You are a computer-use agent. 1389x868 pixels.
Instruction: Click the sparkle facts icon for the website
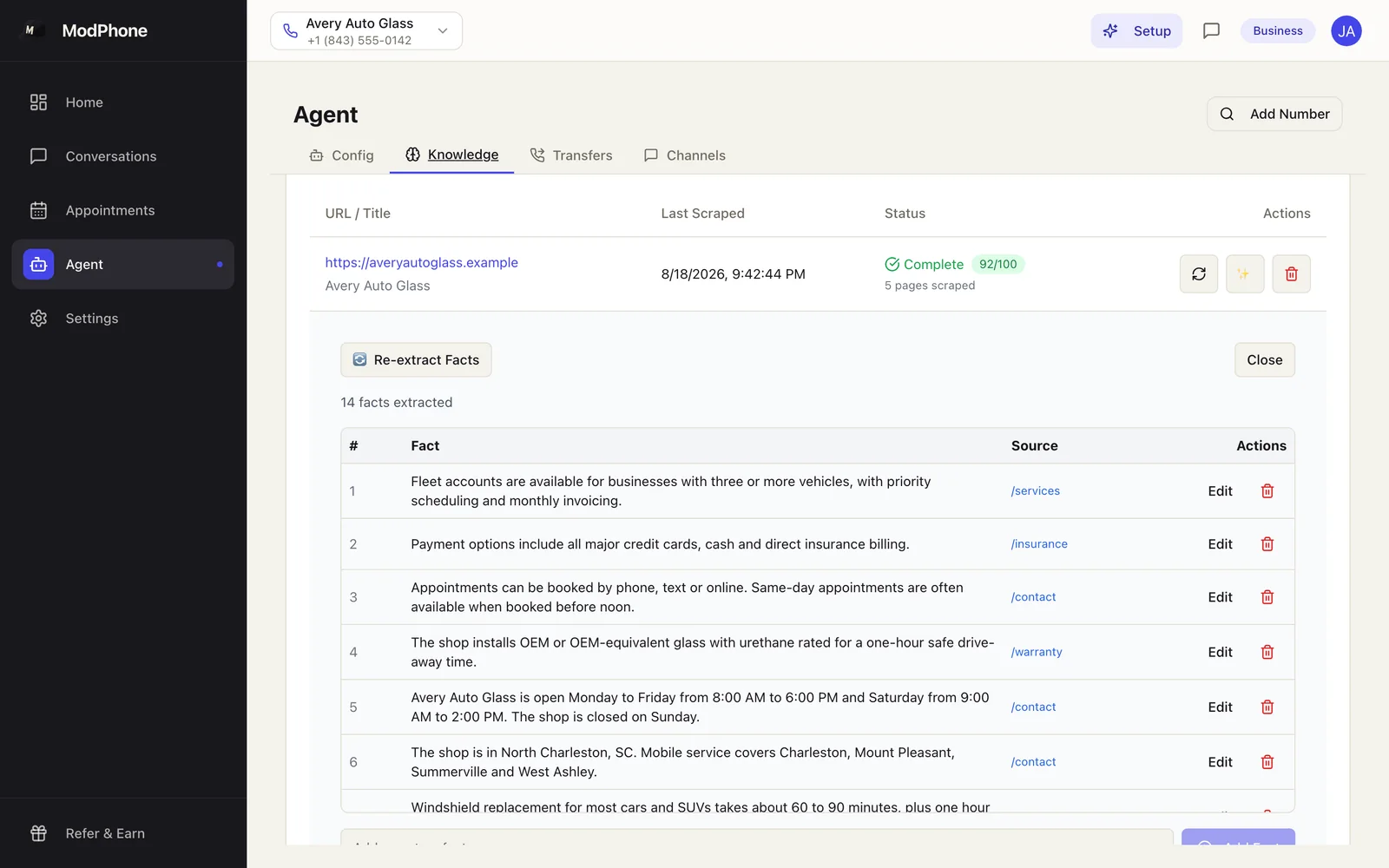point(1245,274)
